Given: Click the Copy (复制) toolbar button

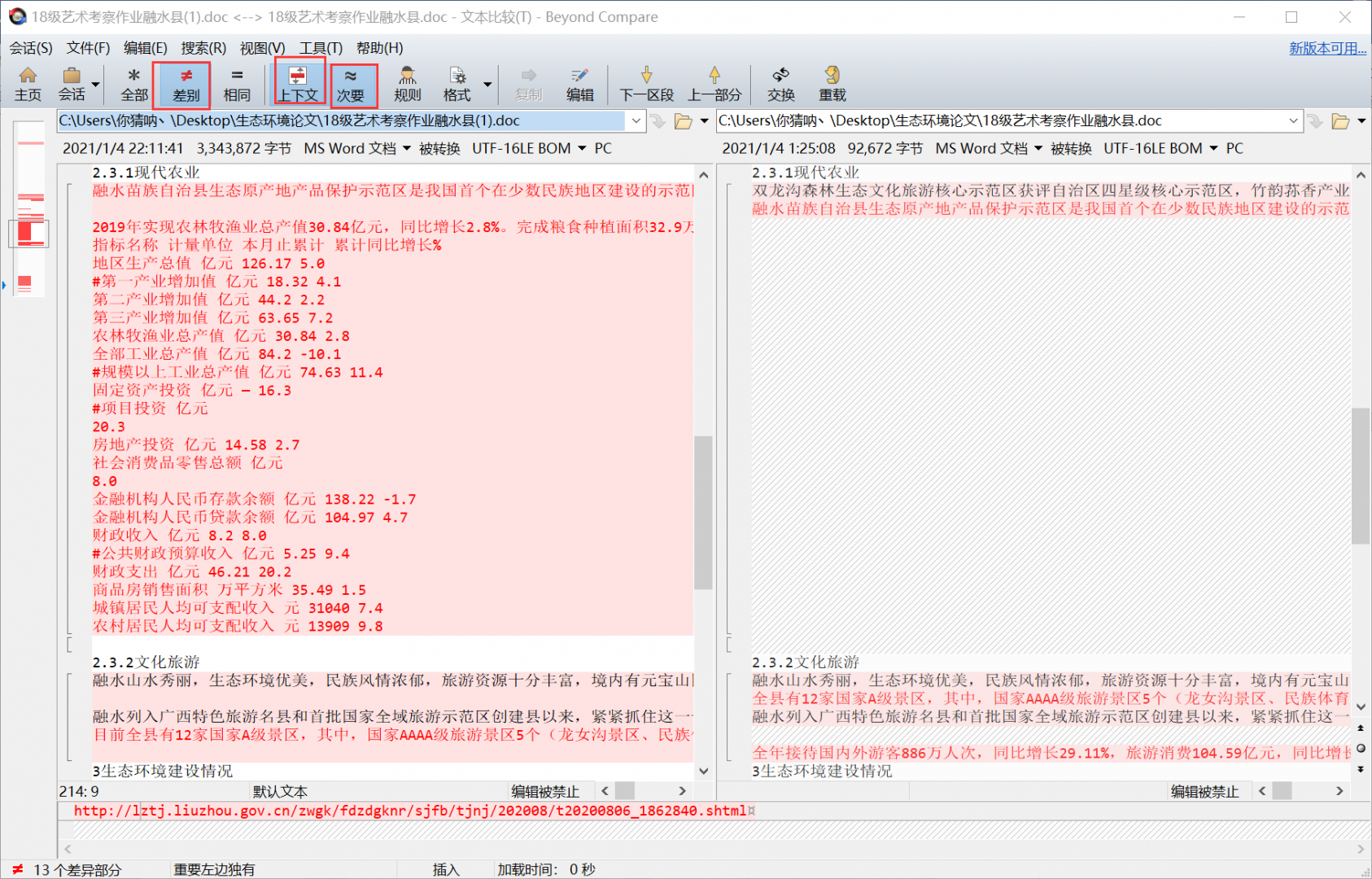Looking at the screenshot, I should 529,85.
